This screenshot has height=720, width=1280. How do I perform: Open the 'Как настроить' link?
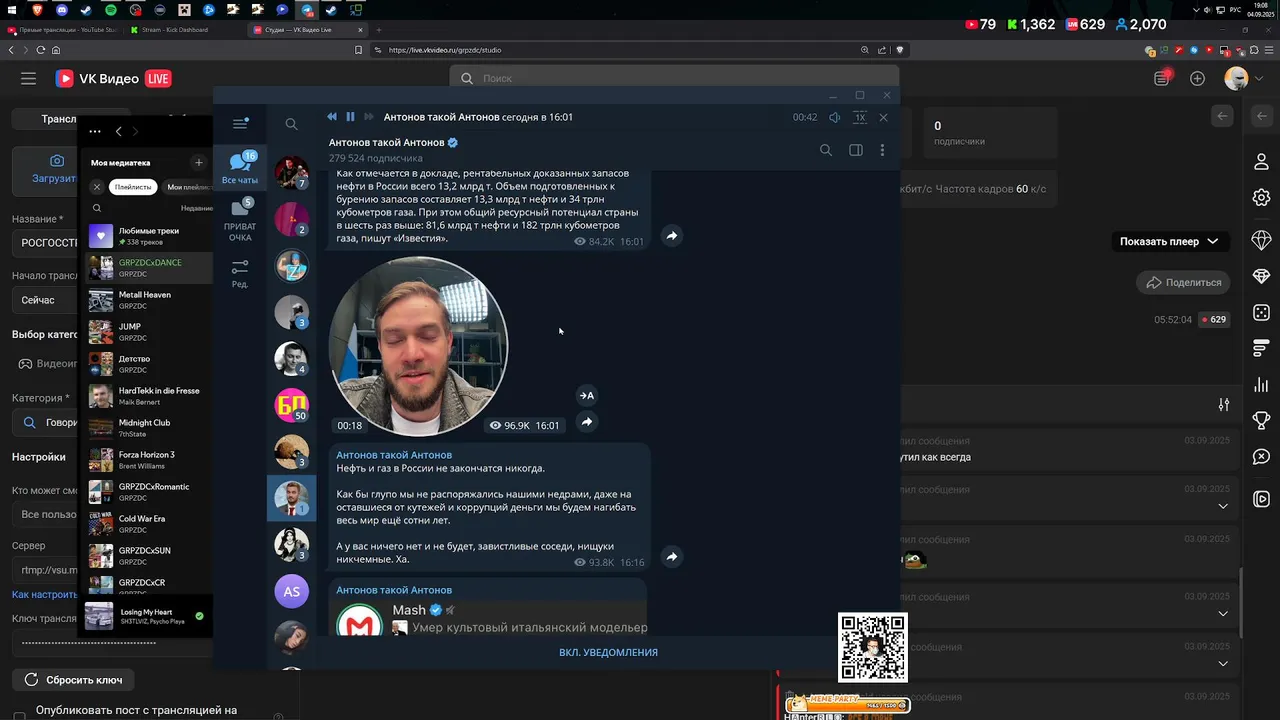tap(44, 594)
